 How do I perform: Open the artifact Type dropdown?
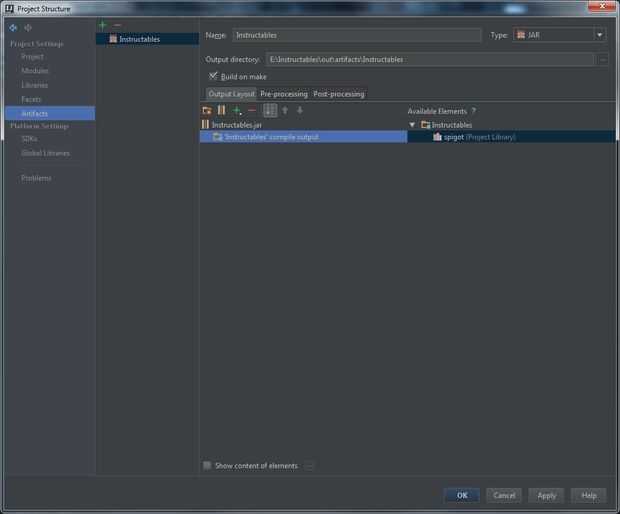[599, 35]
